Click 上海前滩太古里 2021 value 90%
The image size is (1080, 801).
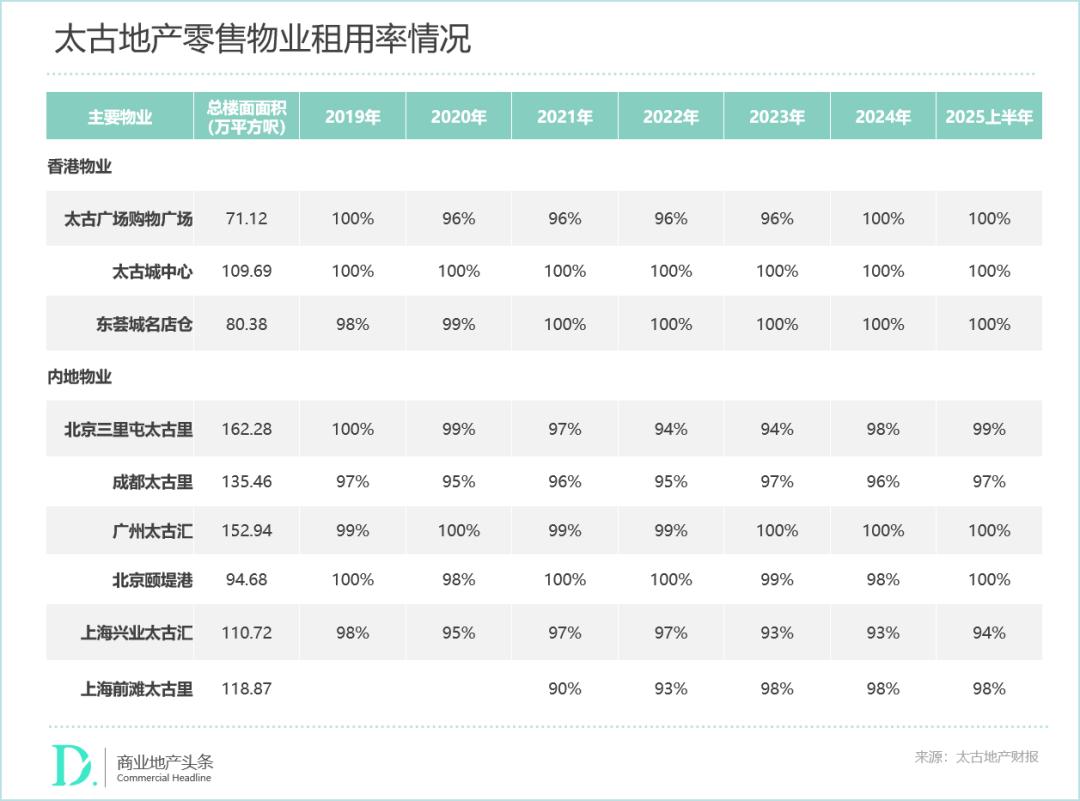coord(565,688)
